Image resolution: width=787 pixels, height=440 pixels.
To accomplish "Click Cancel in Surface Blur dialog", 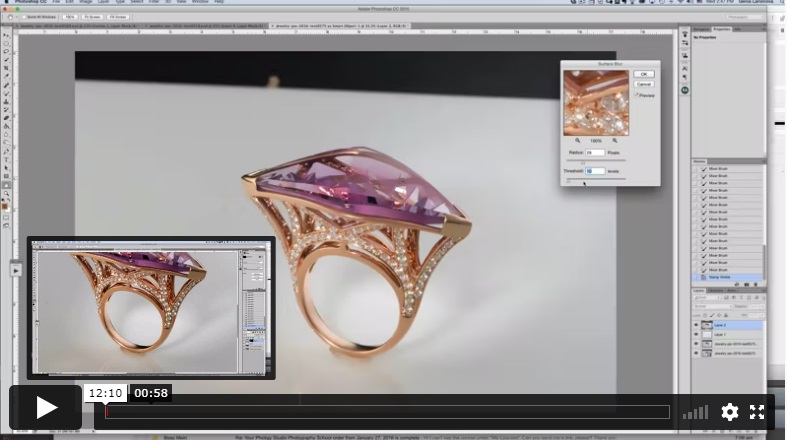I will point(643,84).
